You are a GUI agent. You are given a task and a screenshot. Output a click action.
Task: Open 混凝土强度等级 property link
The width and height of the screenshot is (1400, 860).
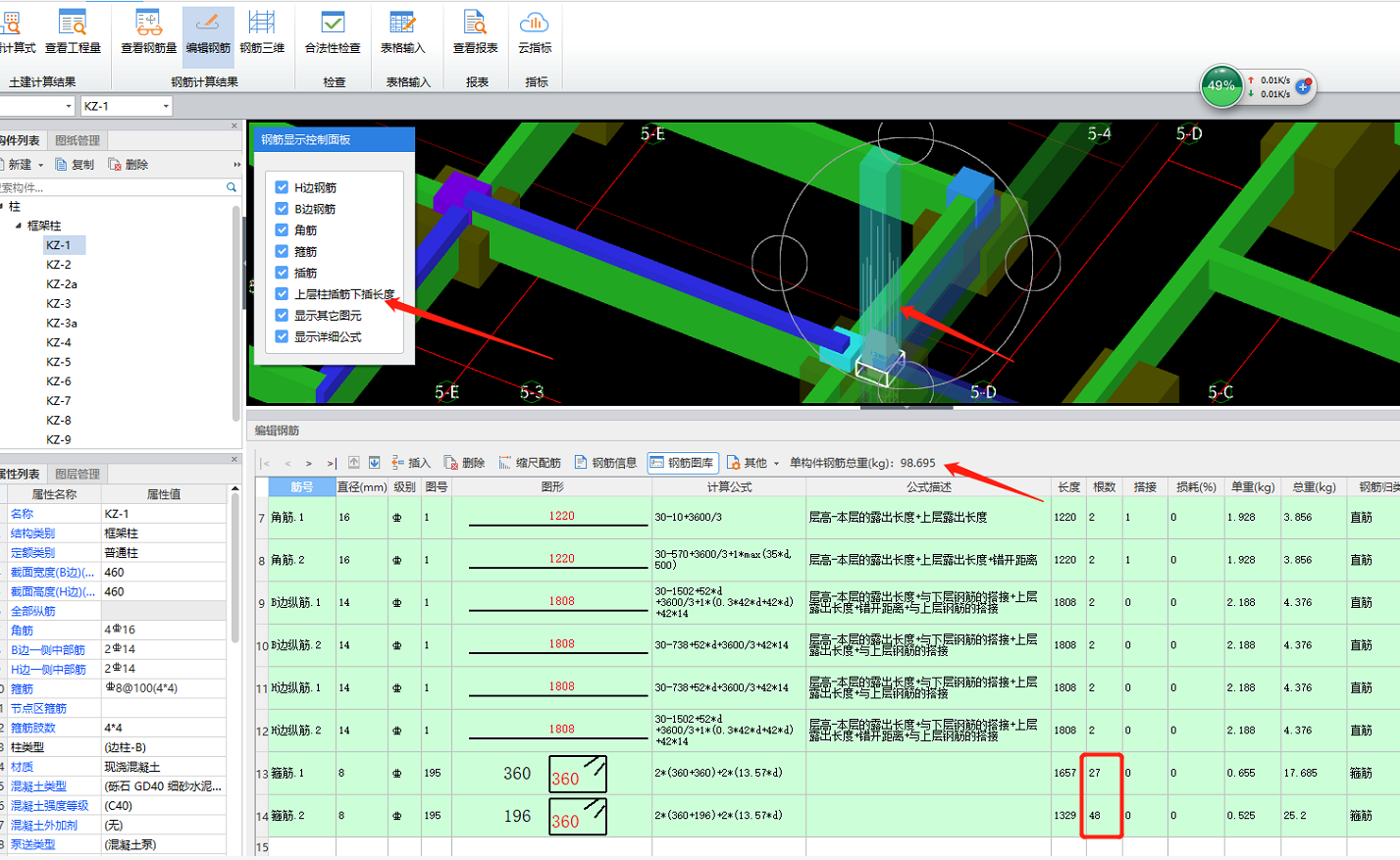click(x=50, y=806)
